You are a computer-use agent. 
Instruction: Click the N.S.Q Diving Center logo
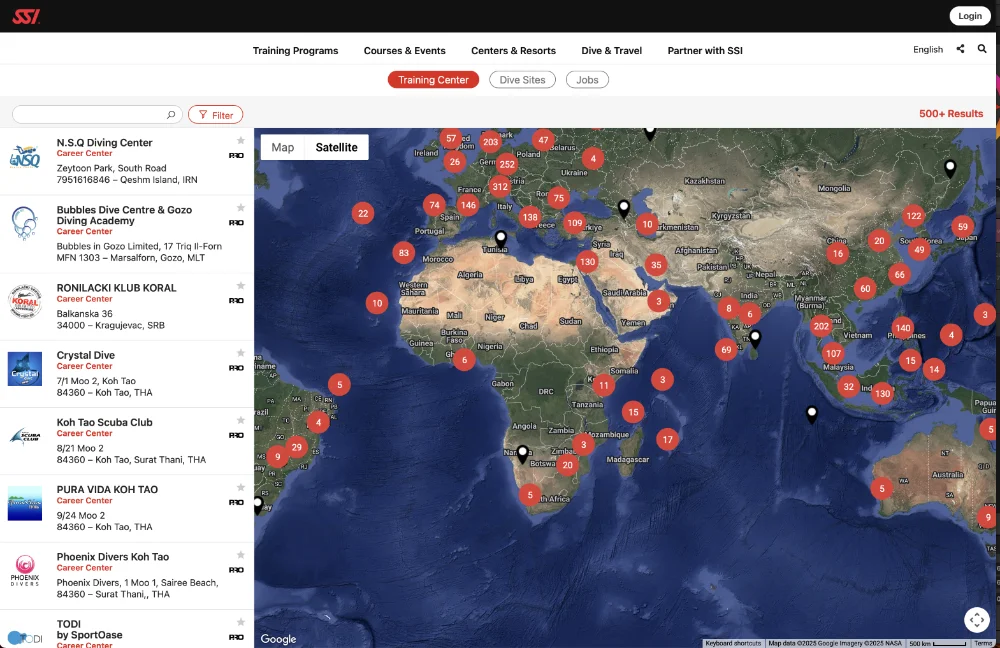click(x=25, y=157)
